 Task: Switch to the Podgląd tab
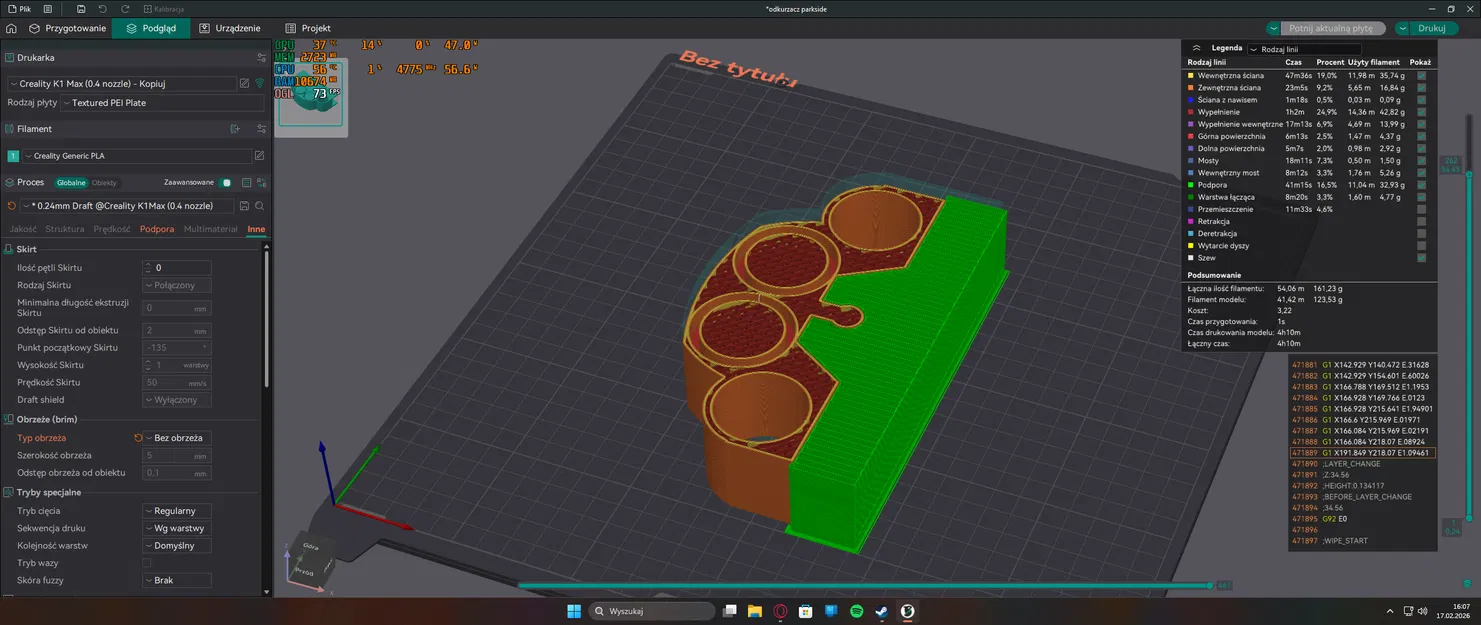150,28
